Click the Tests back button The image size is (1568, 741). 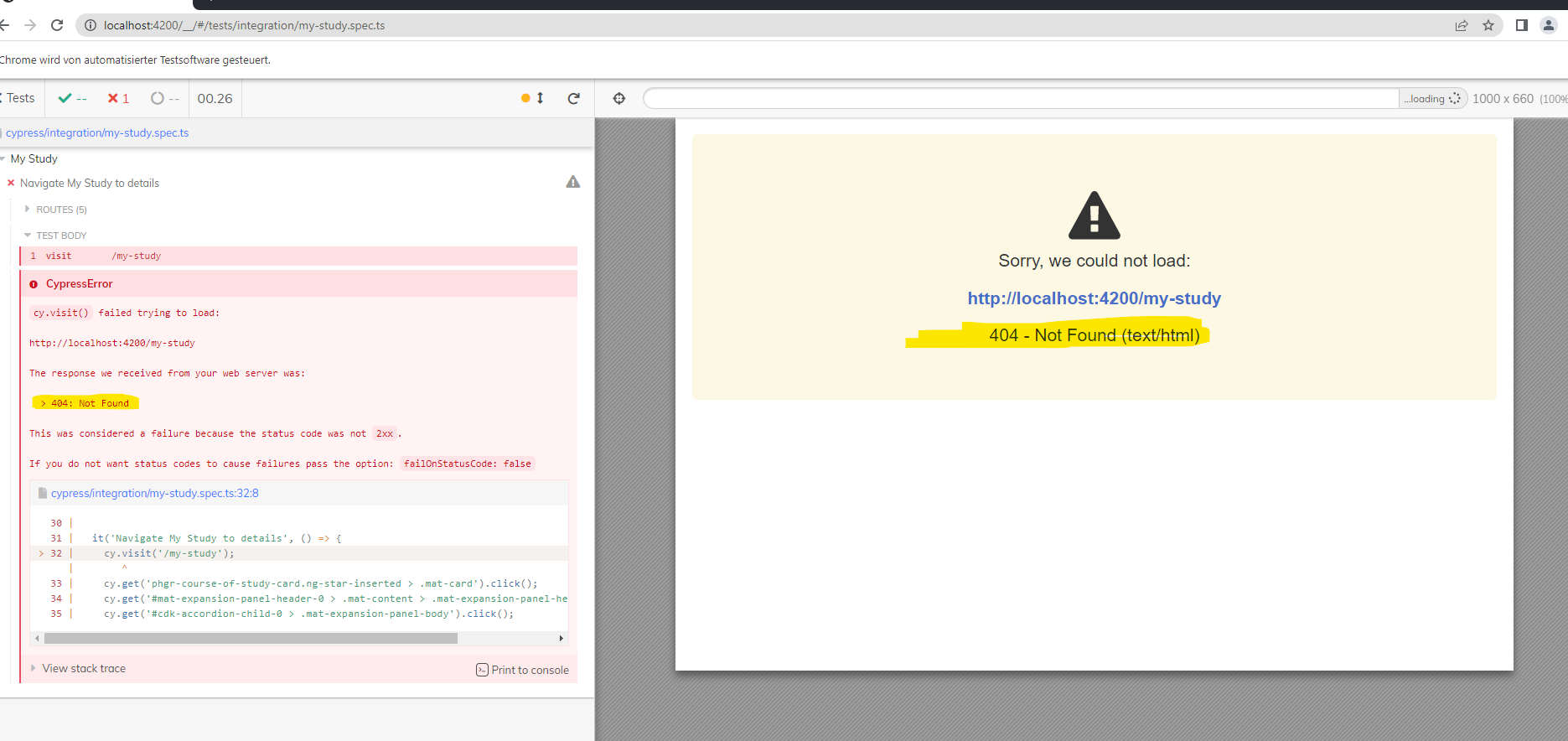[x=18, y=98]
